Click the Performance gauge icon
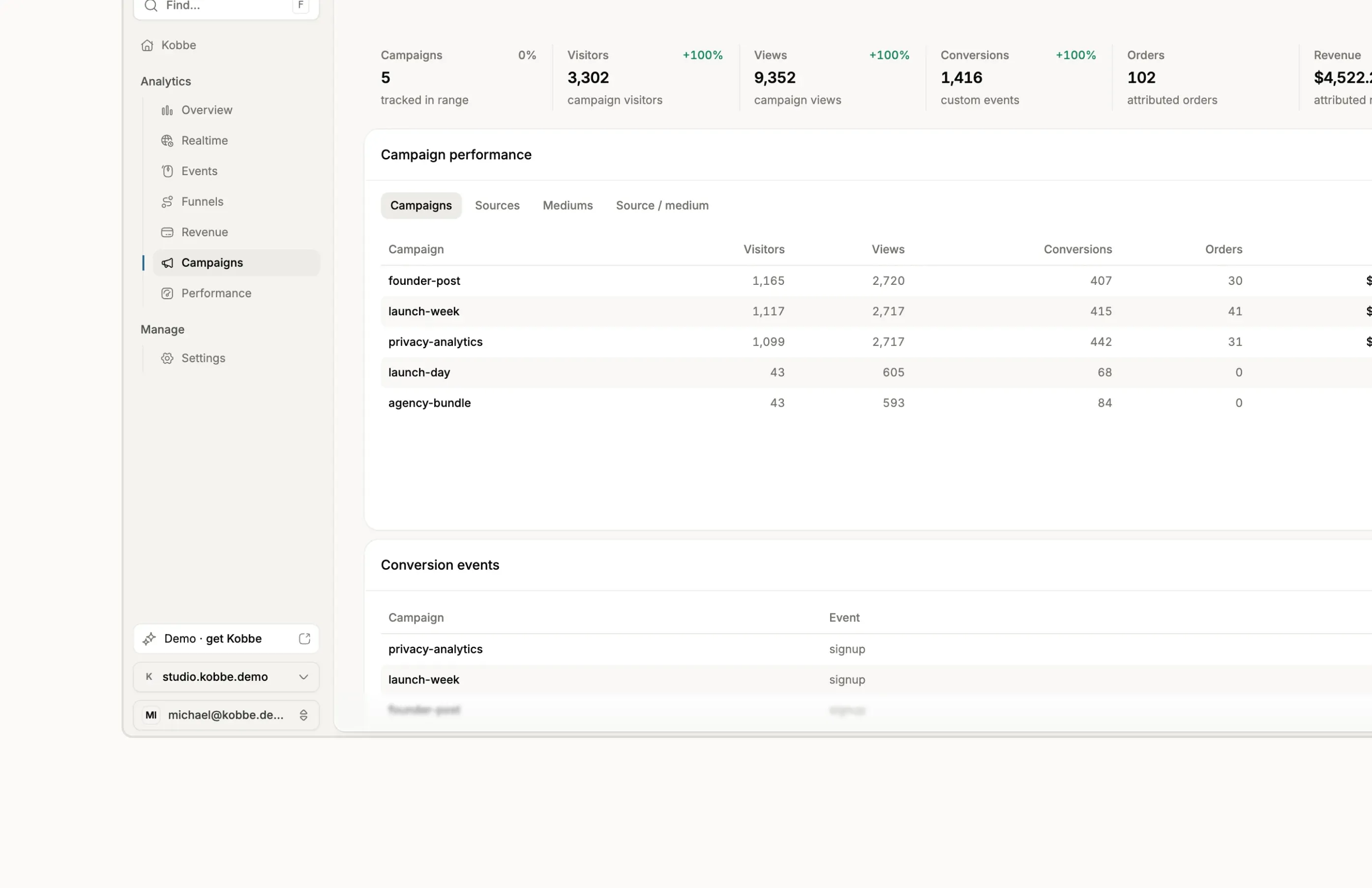This screenshot has width=1372, height=888. pyautogui.click(x=167, y=294)
